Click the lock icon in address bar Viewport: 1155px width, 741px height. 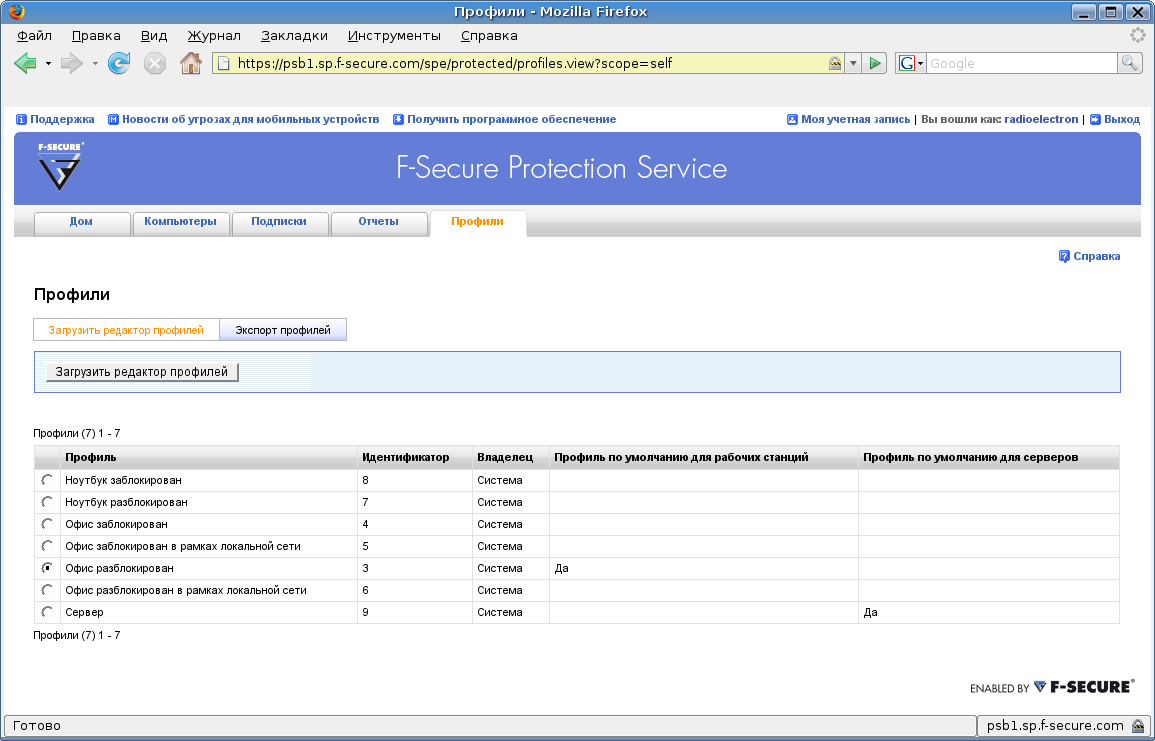click(835, 63)
